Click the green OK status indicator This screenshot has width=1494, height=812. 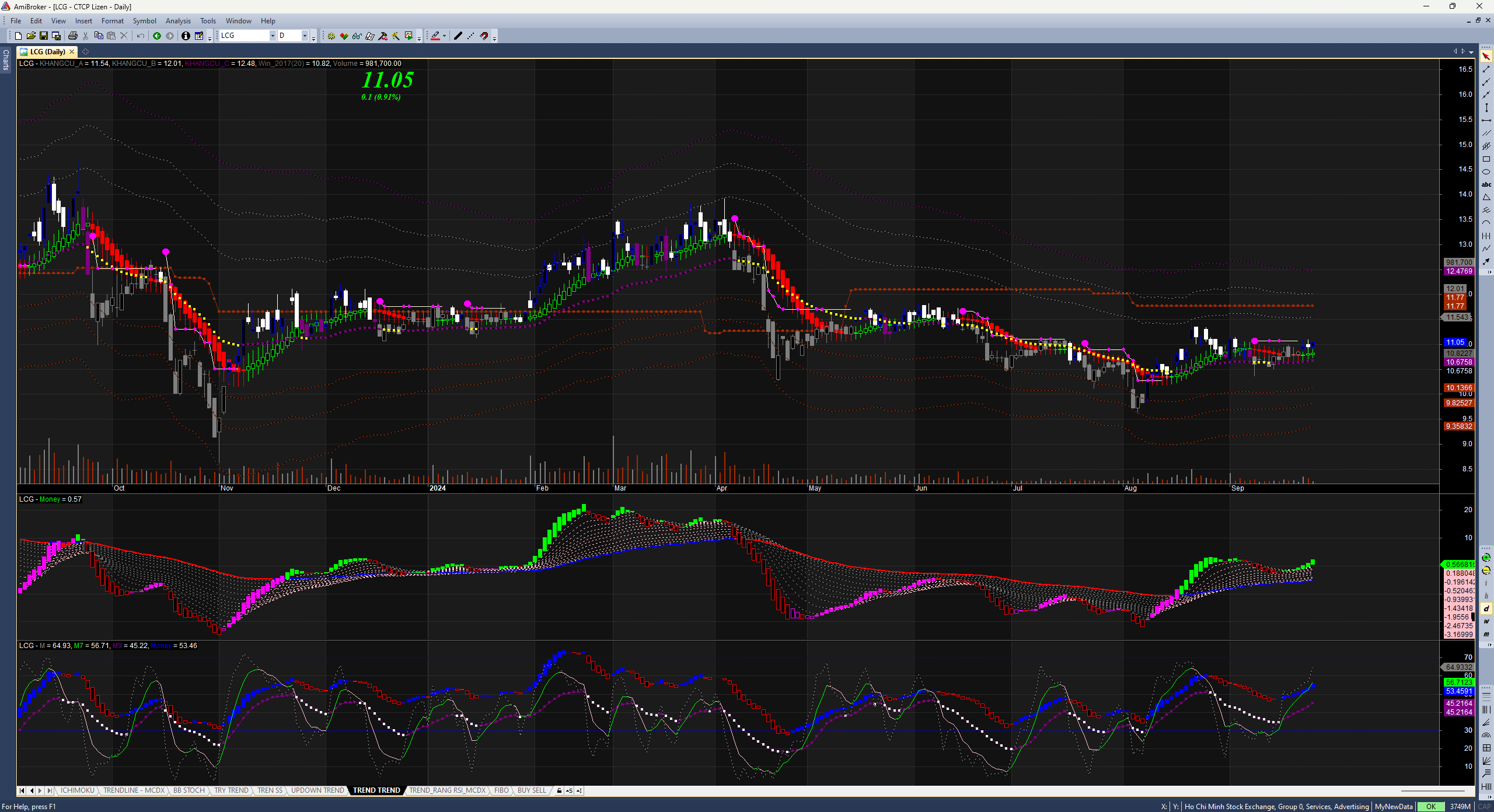tap(1430, 807)
